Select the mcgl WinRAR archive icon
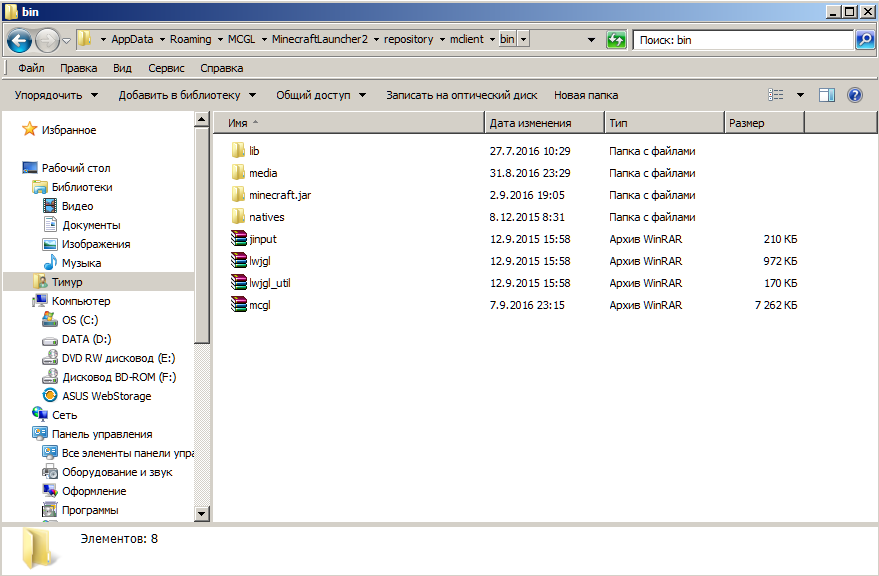Screen dimensions: 879x576 click(x=238, y=305)
